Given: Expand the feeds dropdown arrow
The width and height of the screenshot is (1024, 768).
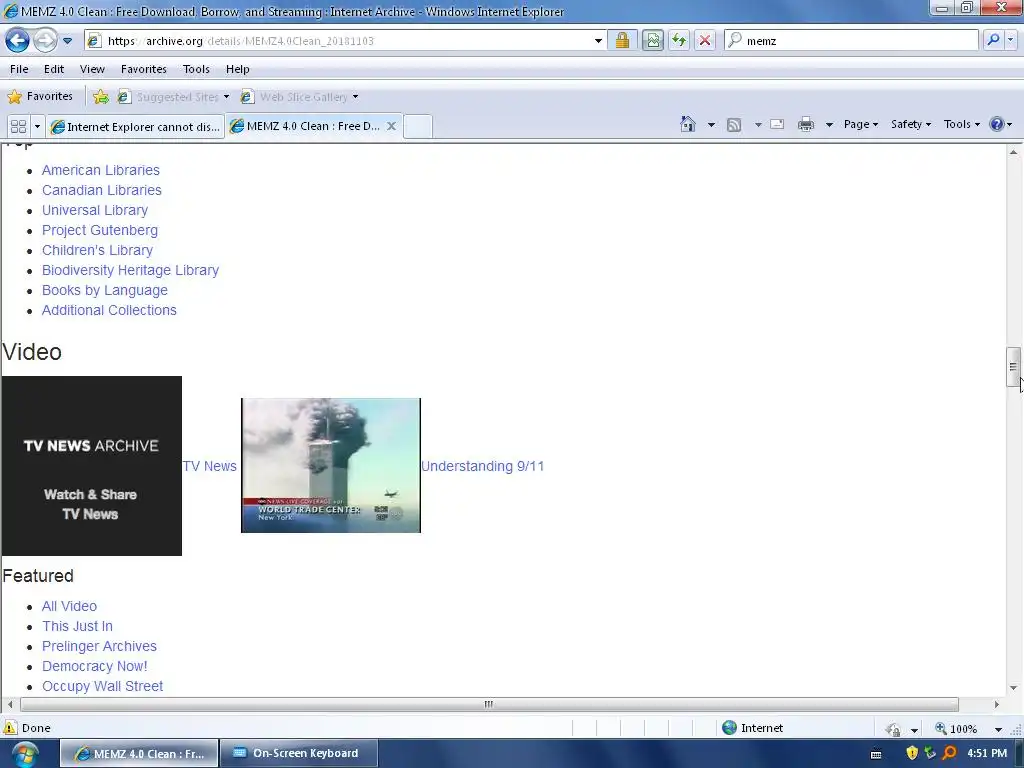Looking at the screenshot, I should coord(758,124).
